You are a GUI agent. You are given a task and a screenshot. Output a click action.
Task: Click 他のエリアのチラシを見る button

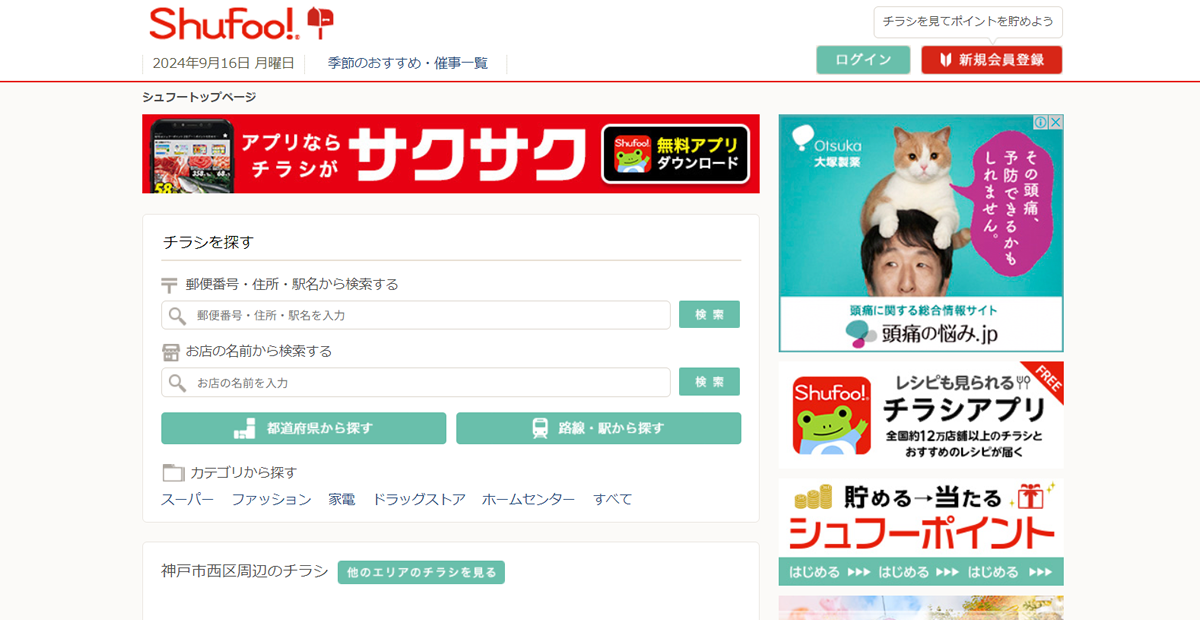[x=421, y=572]
